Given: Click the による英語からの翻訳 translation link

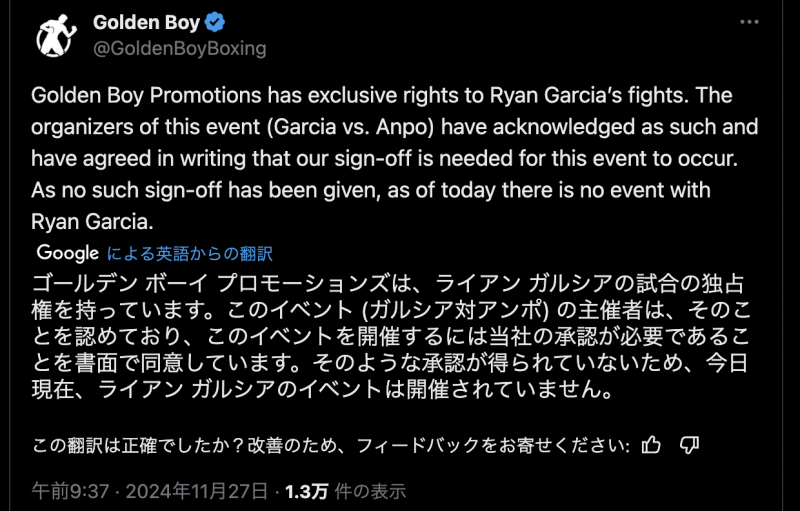Looking at the screenshot, I should click(190, 254).
